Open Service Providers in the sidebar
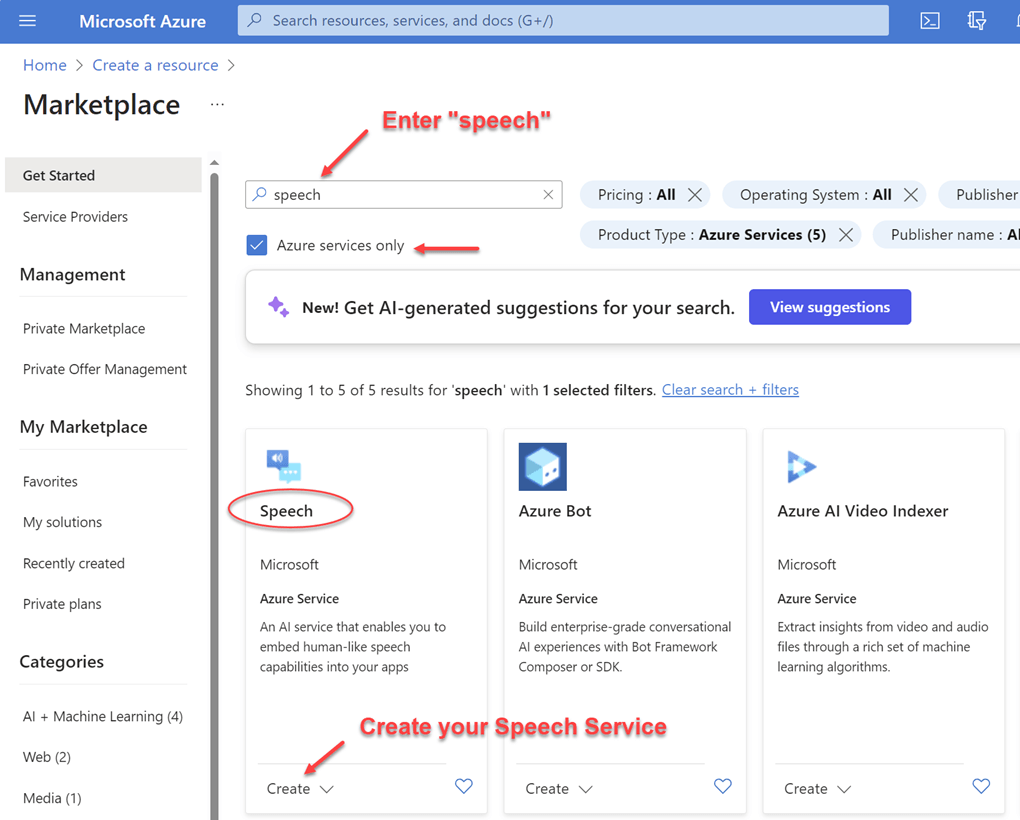Screen dimensions: 1020x820 click(x=75, y=217)
